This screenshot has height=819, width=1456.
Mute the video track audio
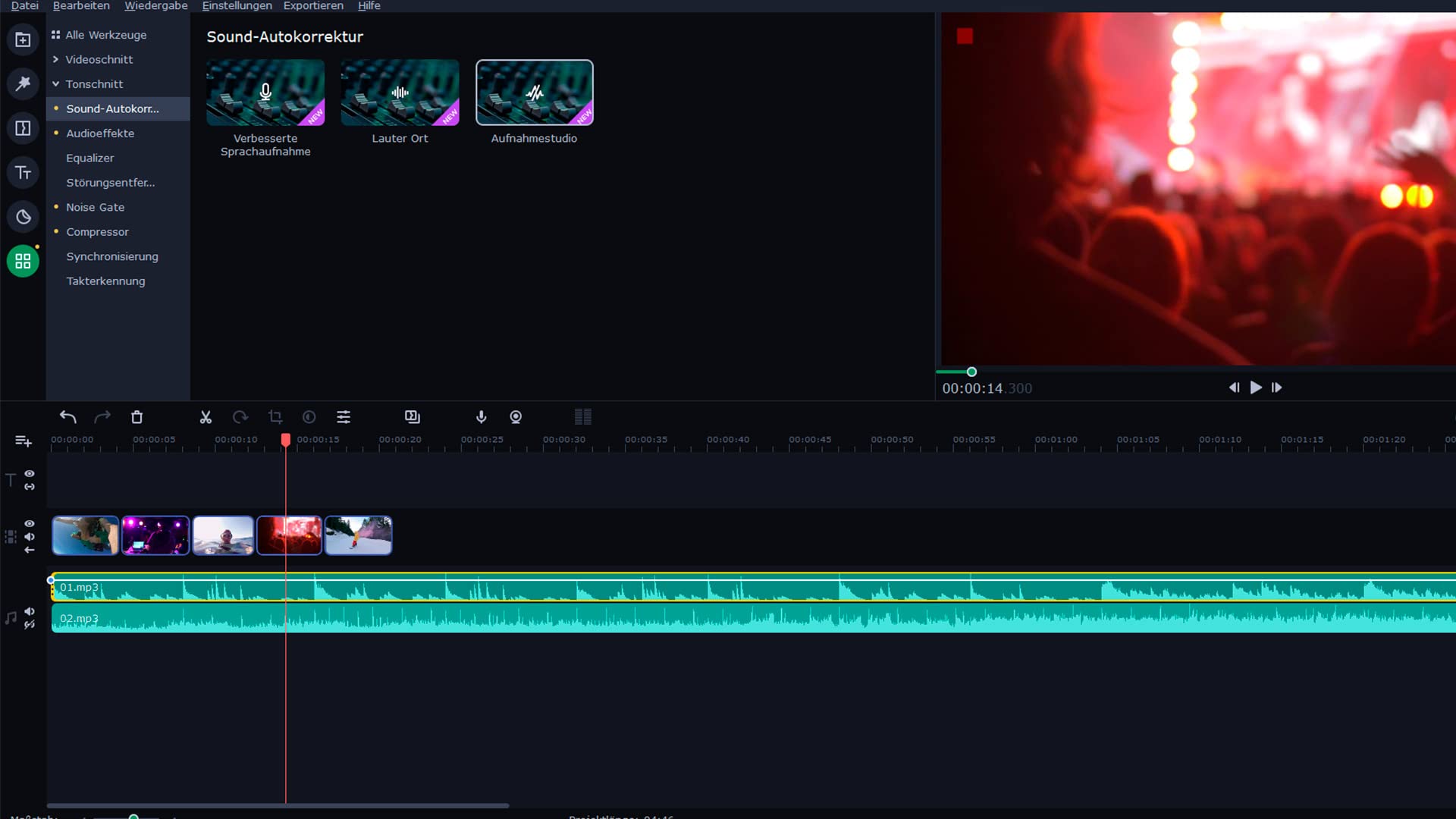tap(30, 537)
